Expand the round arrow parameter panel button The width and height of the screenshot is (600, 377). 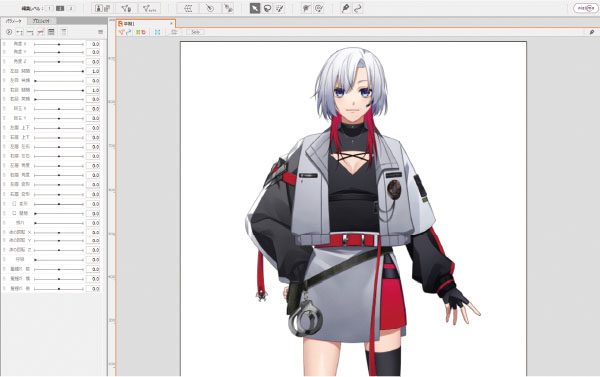[x=9, y=32]
